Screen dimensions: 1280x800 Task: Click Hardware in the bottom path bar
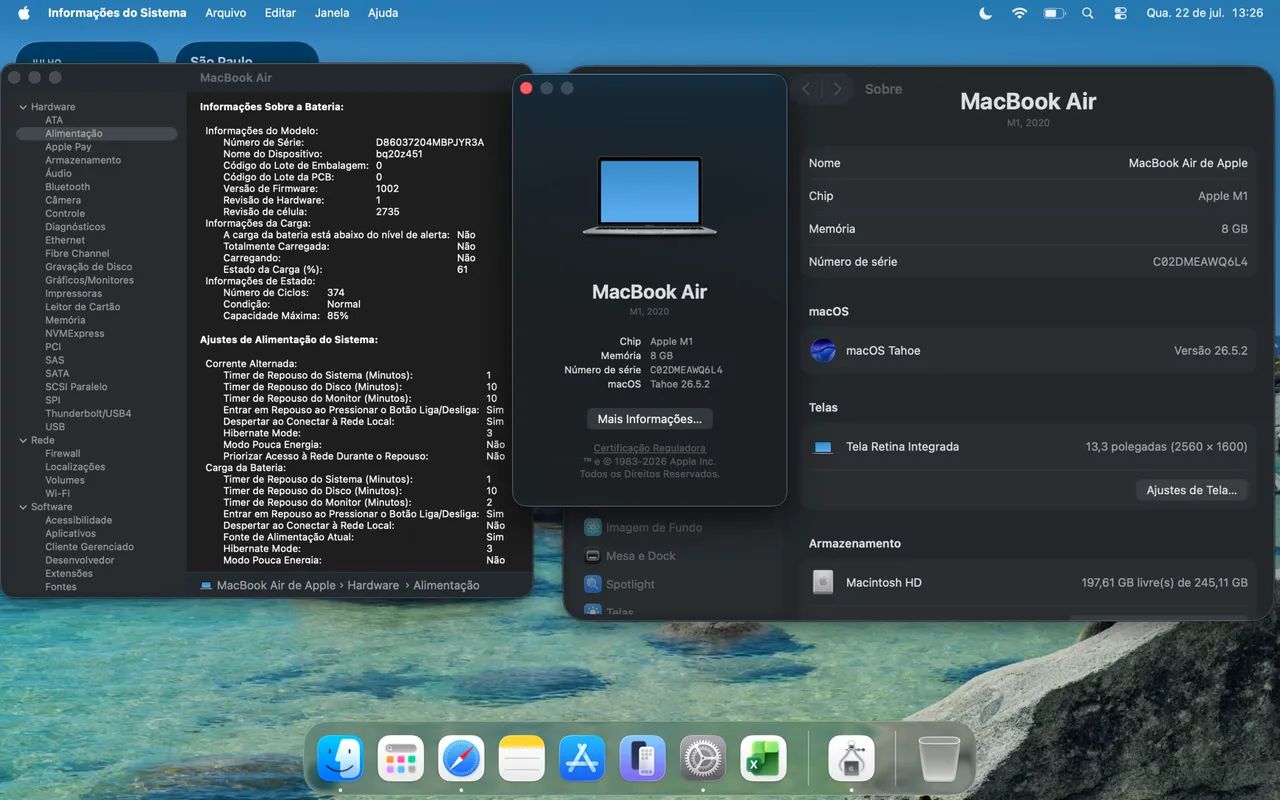[x=373, y=585]
